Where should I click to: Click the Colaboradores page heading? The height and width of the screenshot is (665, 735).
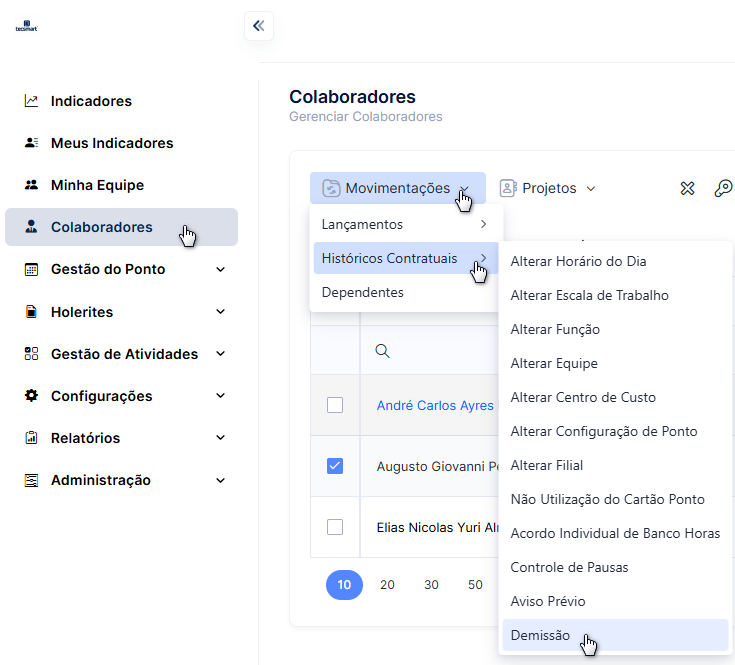[x=352, y=97]
